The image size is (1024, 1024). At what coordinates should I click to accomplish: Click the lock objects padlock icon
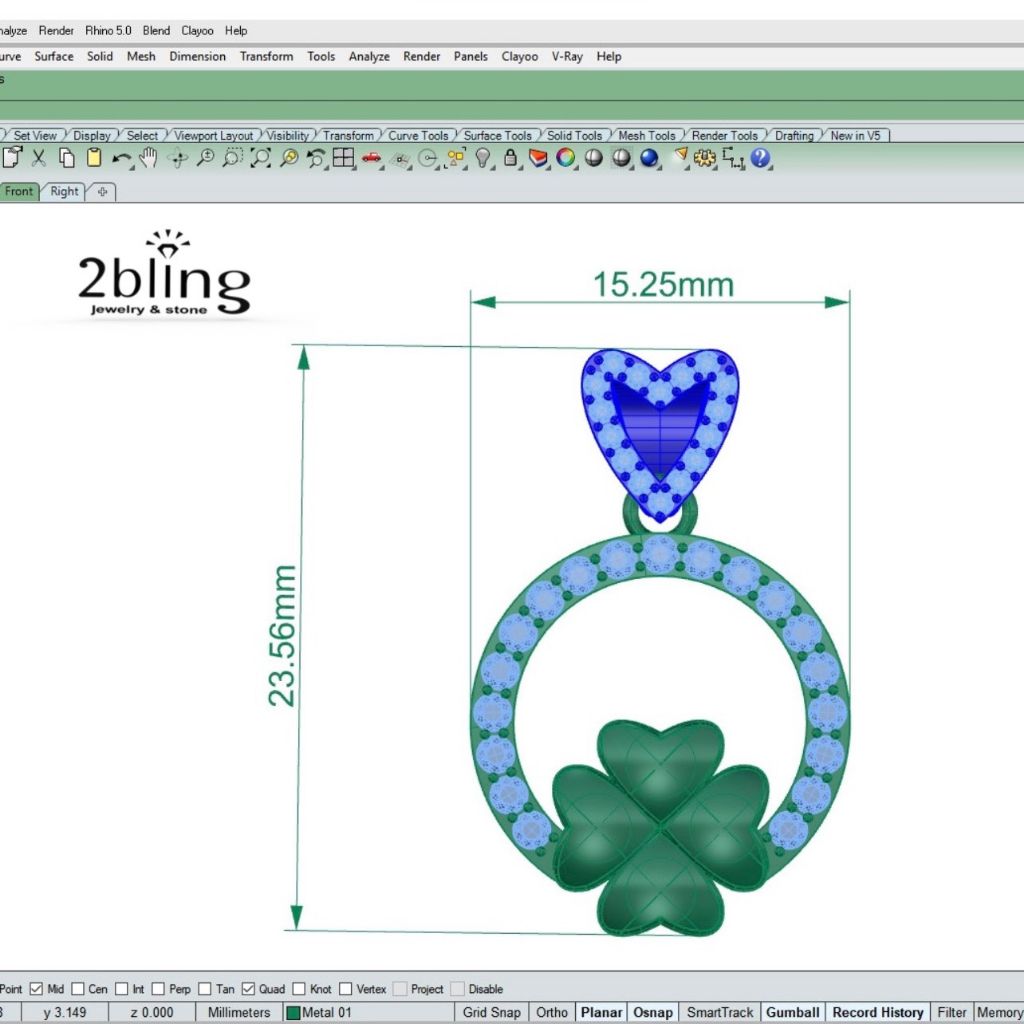pos(510,158)
